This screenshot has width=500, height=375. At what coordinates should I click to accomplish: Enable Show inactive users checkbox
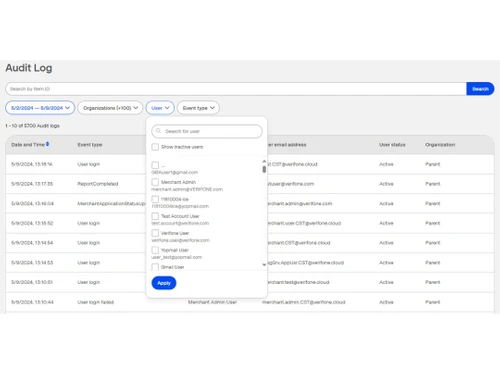[x=155, y=147]
